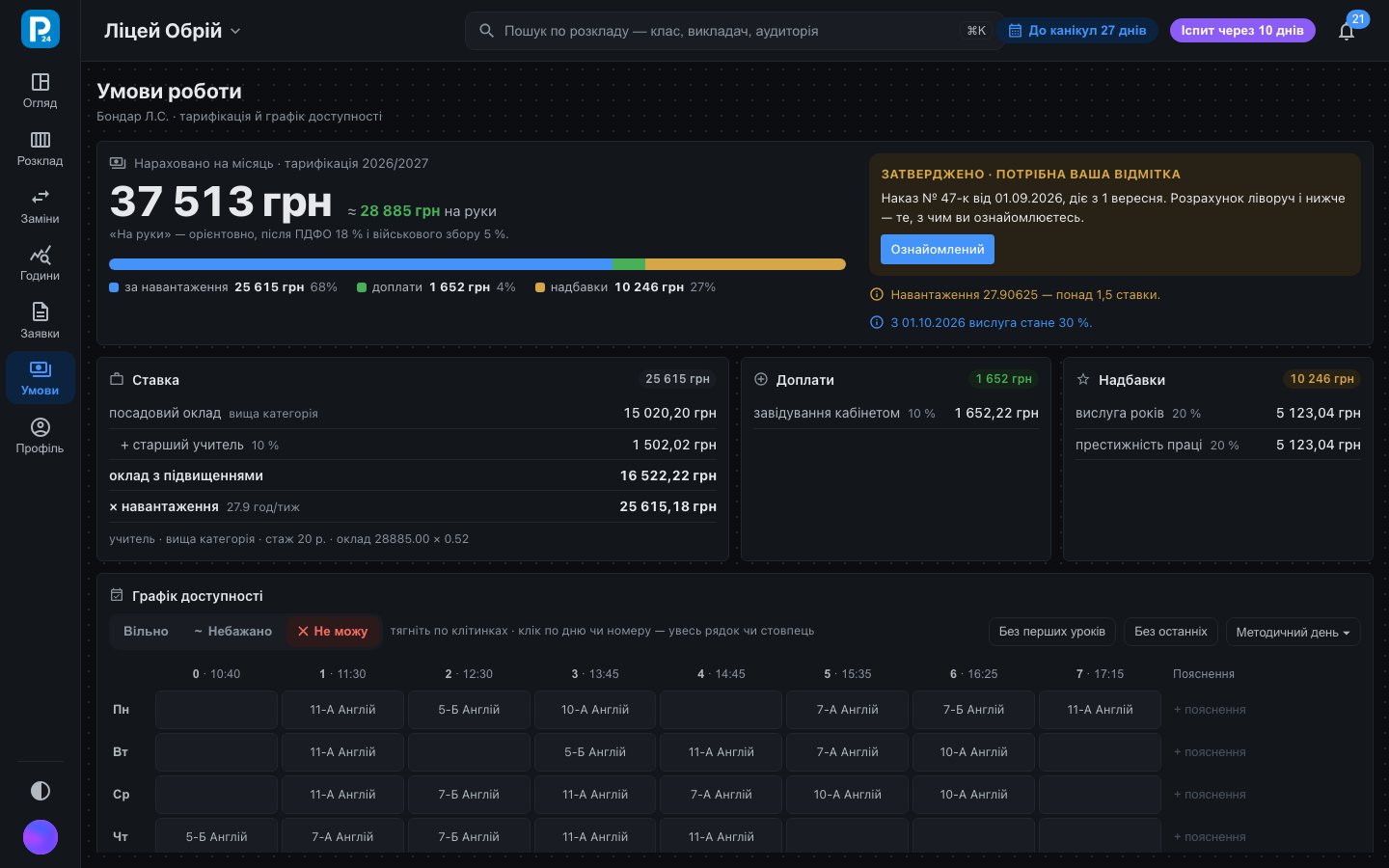Open the Методичний день dropdown
Viewport: 1389px width, 868px height.
coord(1293,632)
